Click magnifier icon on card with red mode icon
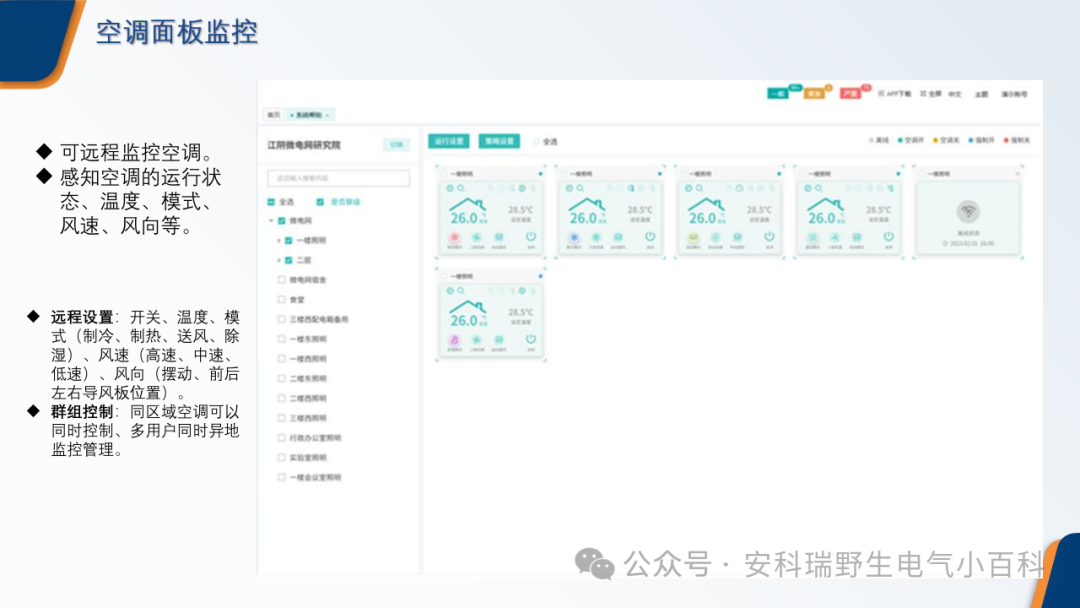Image resolution: width=1080 pixels, height=608 pixels. point(461,188)
